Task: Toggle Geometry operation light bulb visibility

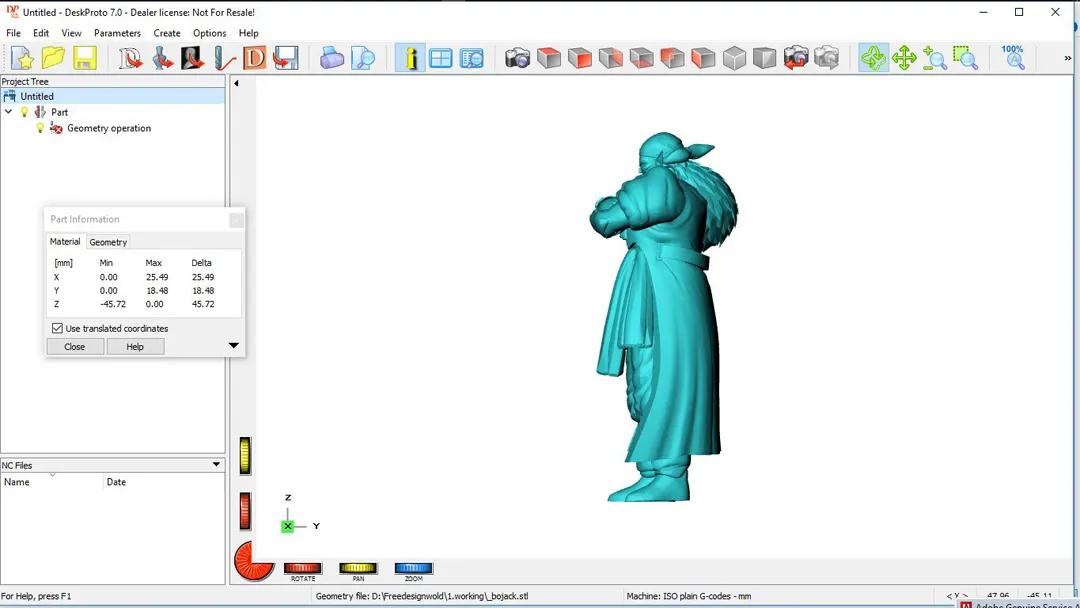Action: point(41,128)
